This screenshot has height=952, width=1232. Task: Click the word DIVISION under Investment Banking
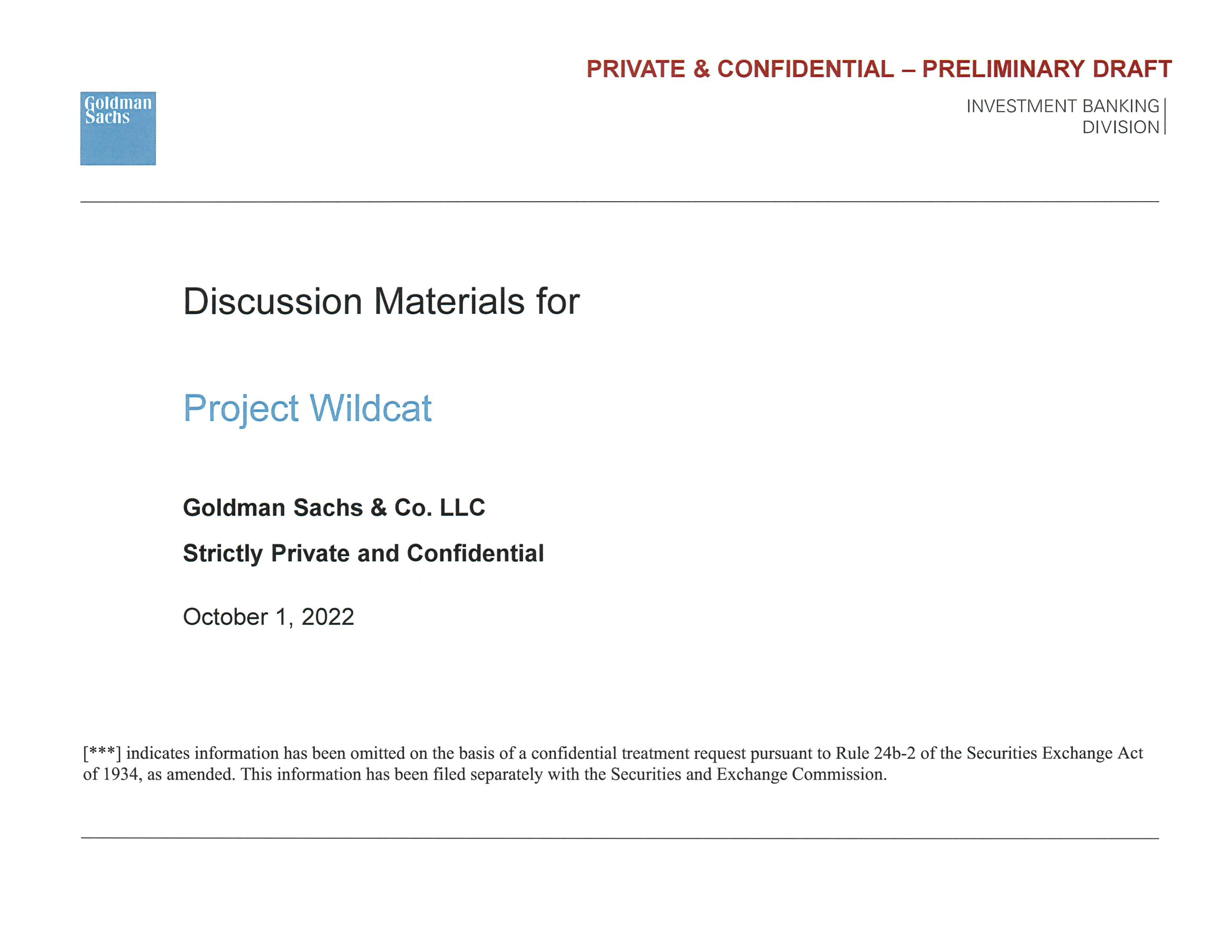[x=1120, y=127]
